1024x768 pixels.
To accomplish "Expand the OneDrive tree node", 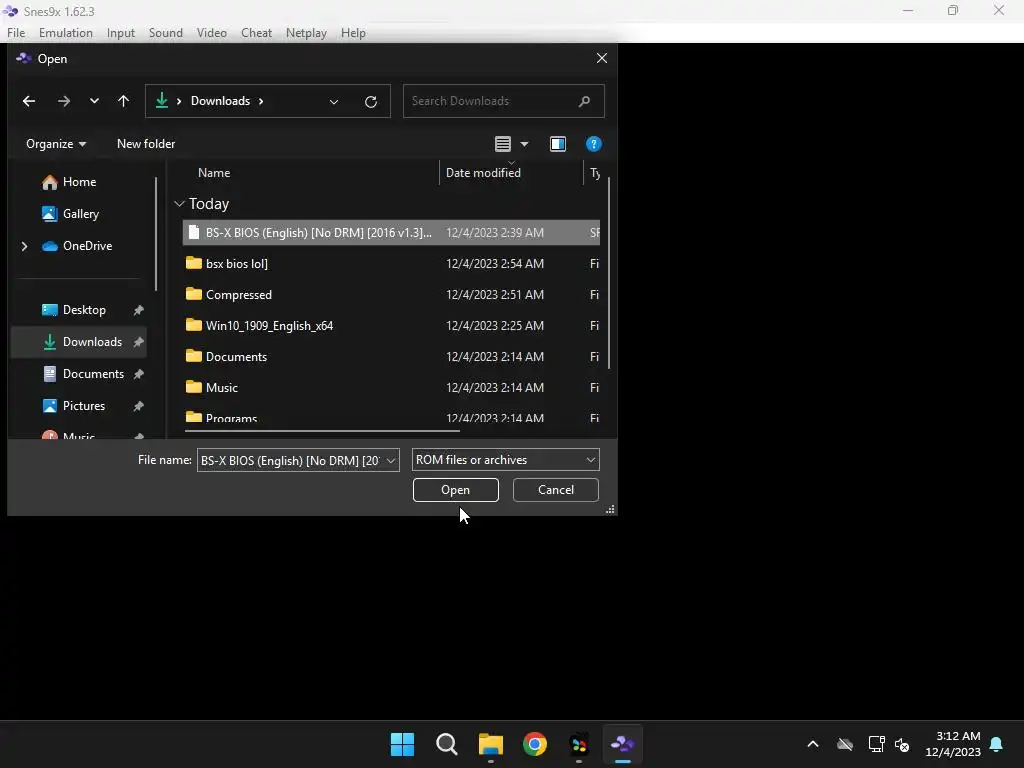I will pyautogui.click(x=24, y=246).
